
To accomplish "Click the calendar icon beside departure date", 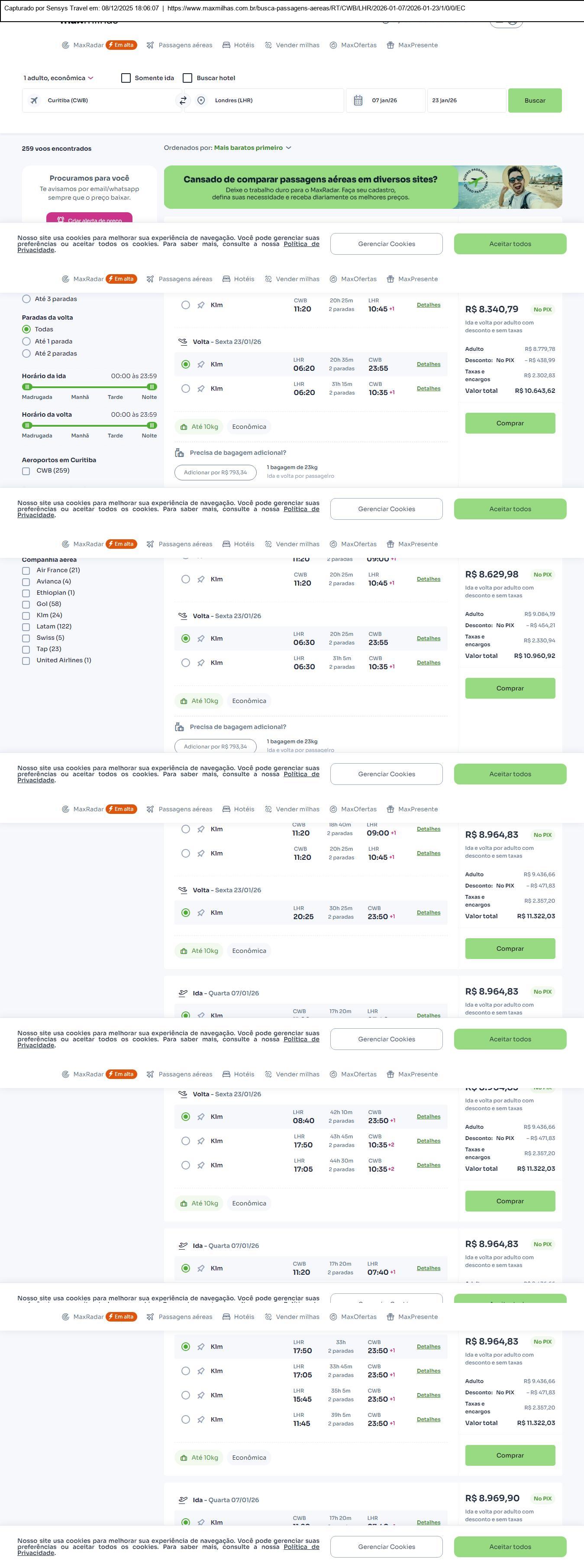I will click(358, 100).
